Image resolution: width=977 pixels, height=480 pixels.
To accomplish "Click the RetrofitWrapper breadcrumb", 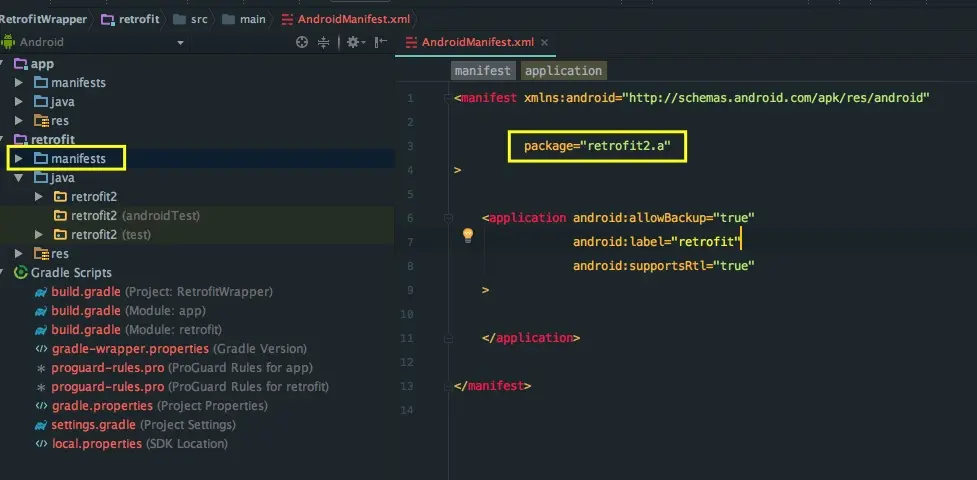I will [44, 19].
